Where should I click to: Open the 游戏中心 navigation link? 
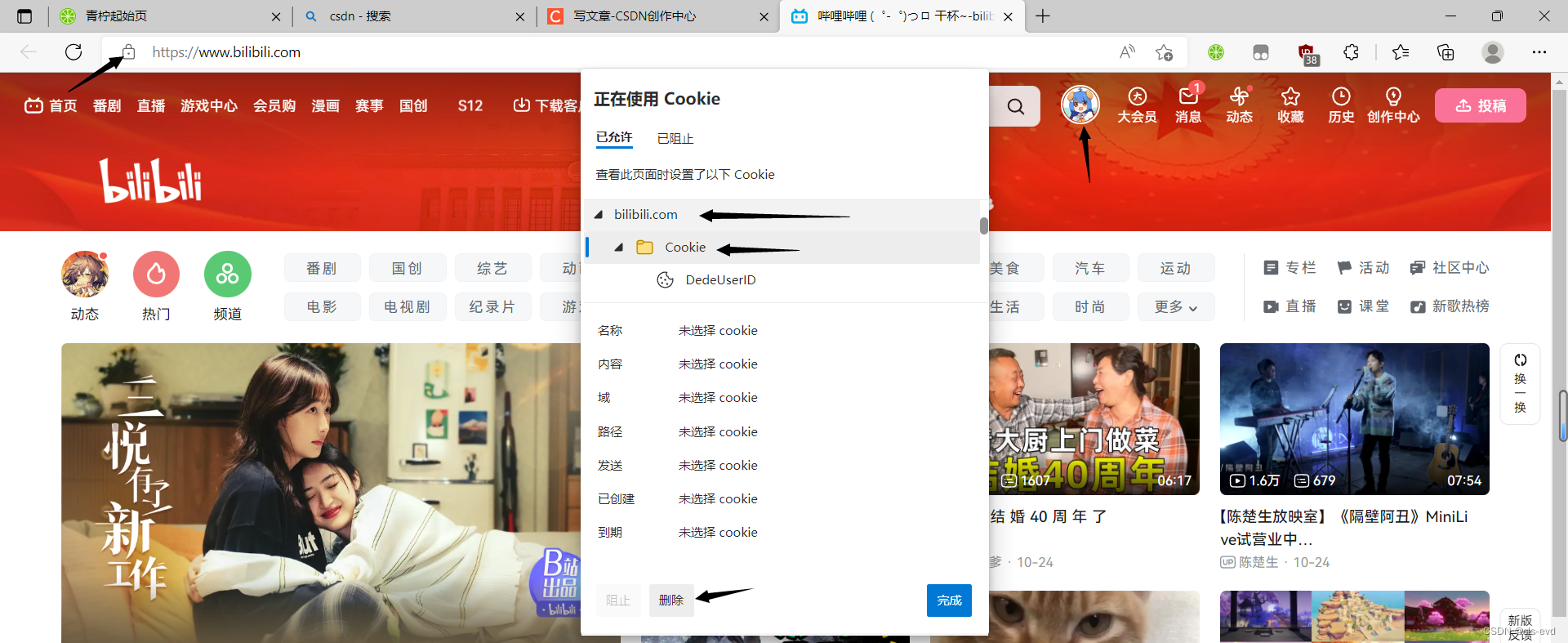[209, 106]
